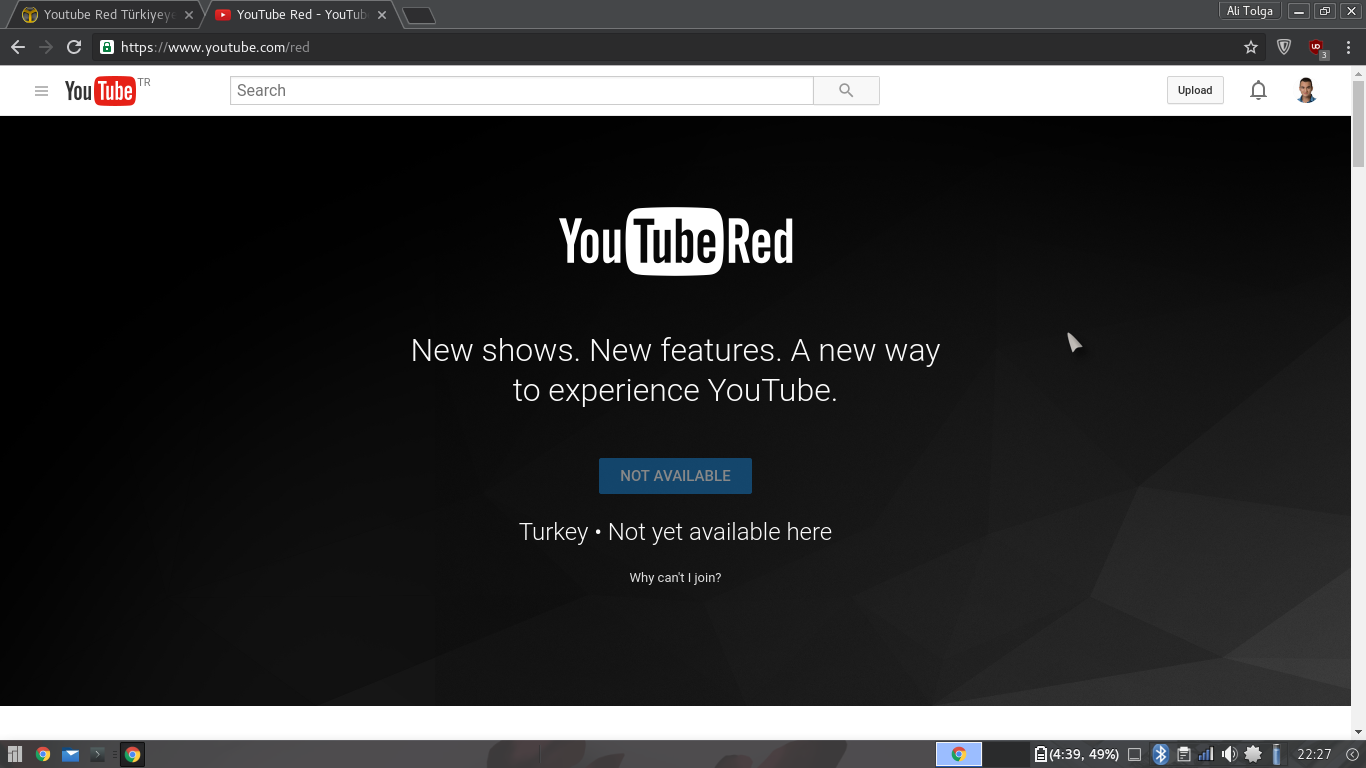Open the account avatar menu
Screen dimensions: 1366x768
(x=1306, y=90)
